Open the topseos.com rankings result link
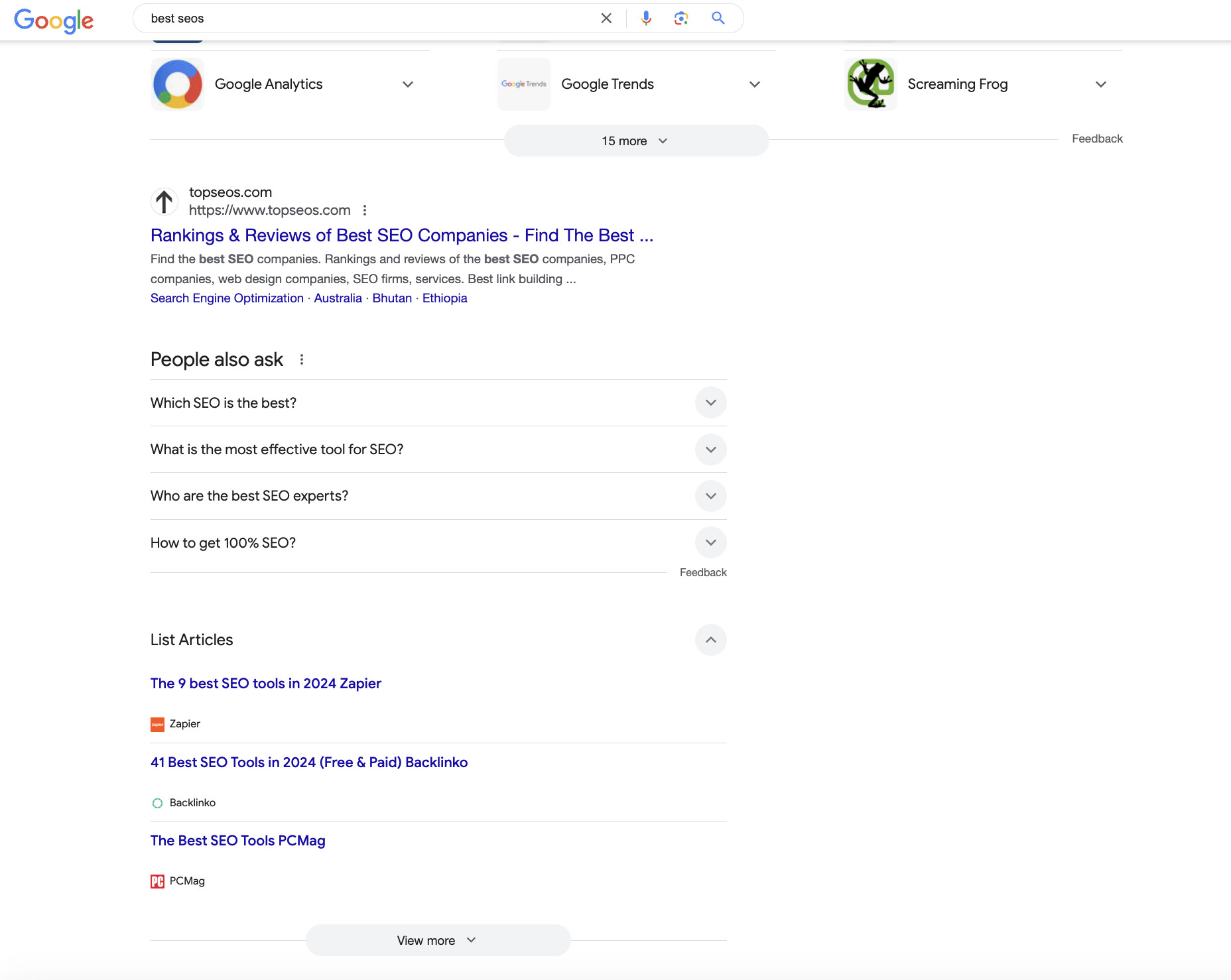 coord(401,235)
